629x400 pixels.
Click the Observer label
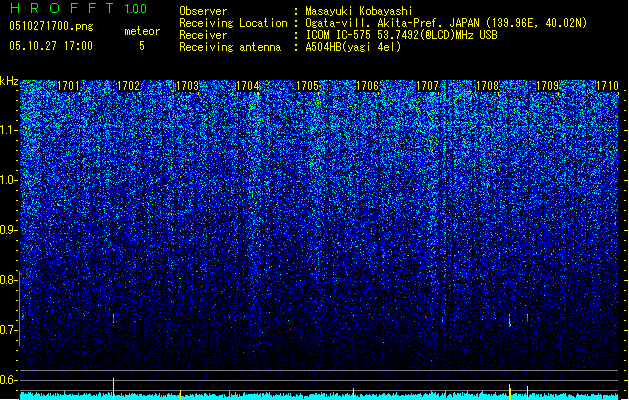203,11
